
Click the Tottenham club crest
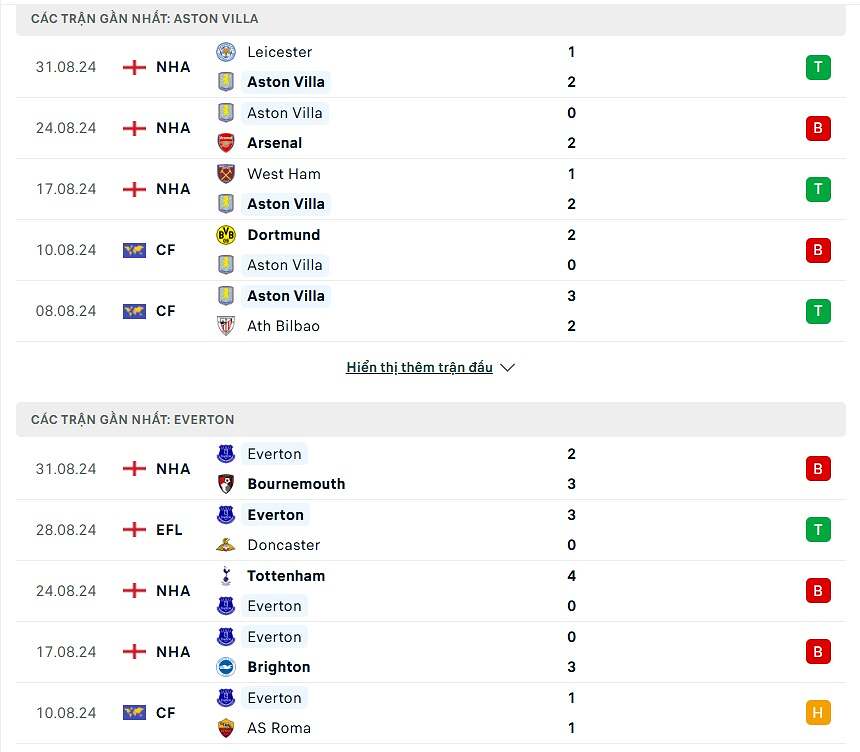tap(226, 576)
